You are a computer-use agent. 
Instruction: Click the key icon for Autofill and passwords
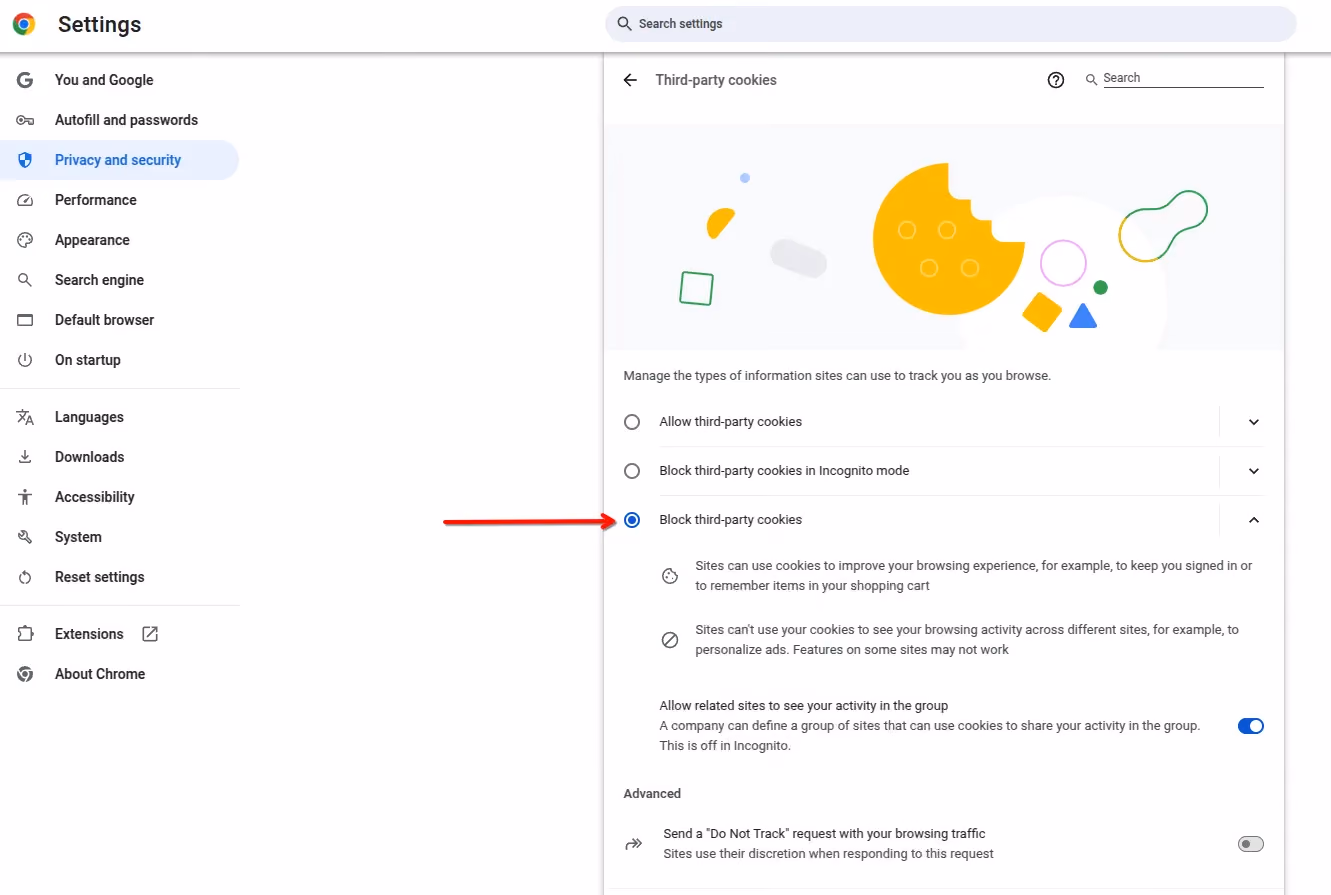tap(25, 120)
